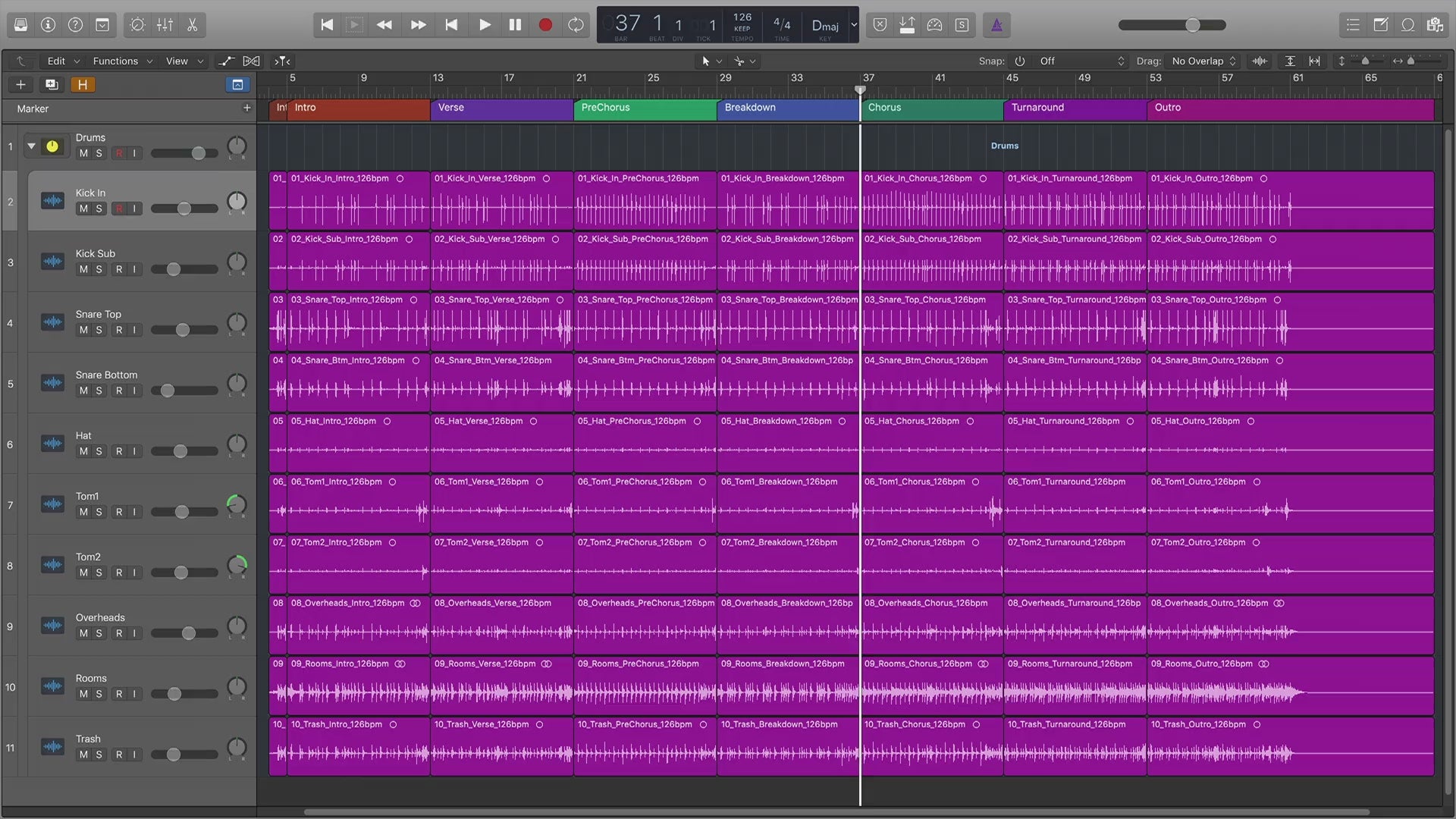Open the command-click tool menu
The height and width of the screenshot is (819, 1456).
point(744,61)
